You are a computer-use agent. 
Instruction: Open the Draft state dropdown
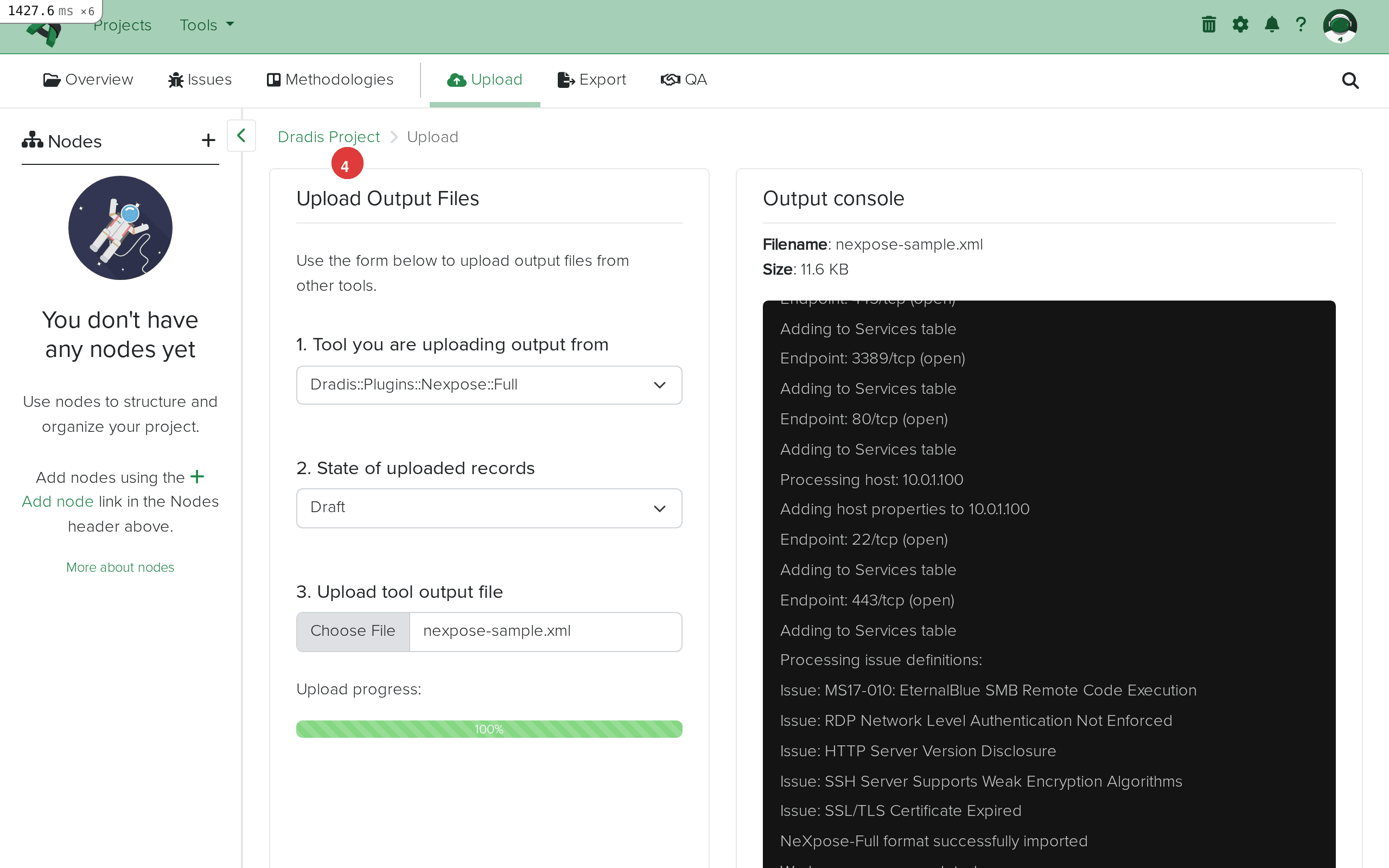488,507
